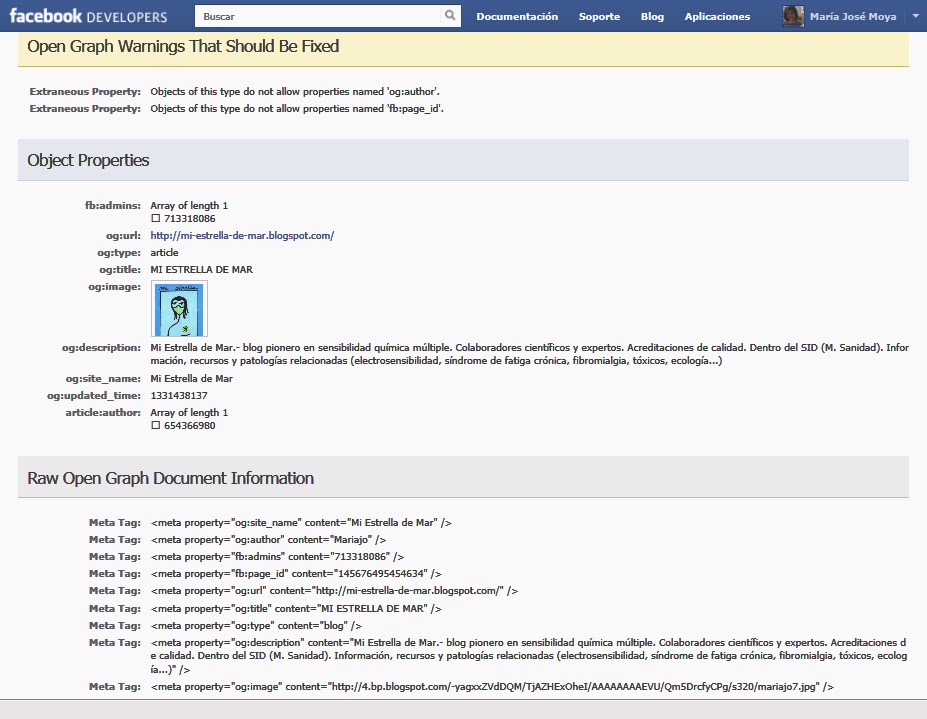Click the search magnifier icon

click(x=450, y=16)
